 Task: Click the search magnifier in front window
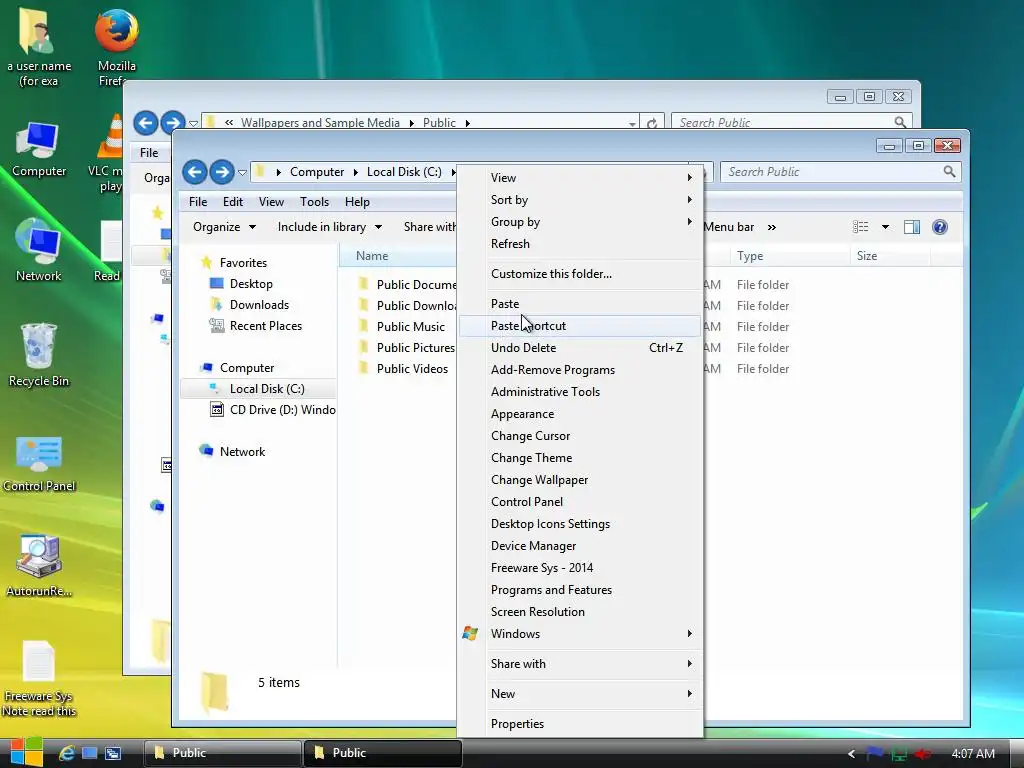pos(949,171)
